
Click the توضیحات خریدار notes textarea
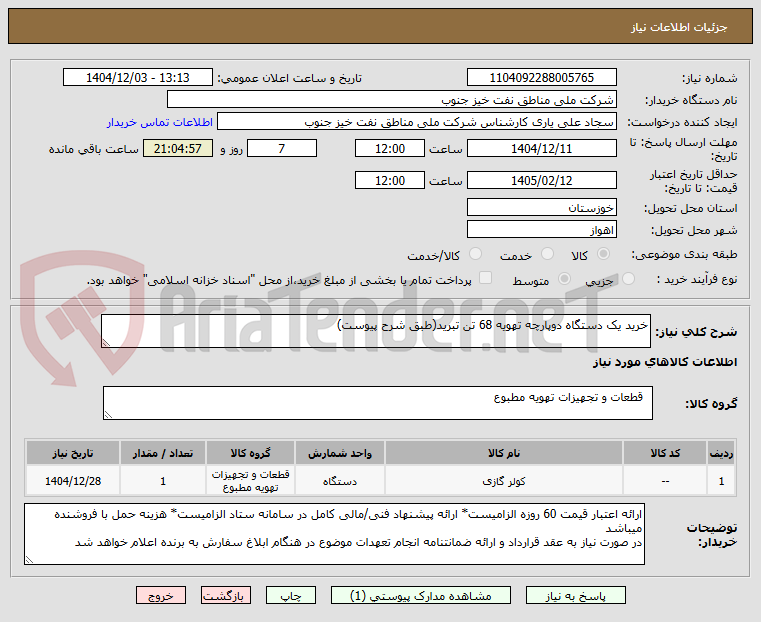[x=334, y=534]
